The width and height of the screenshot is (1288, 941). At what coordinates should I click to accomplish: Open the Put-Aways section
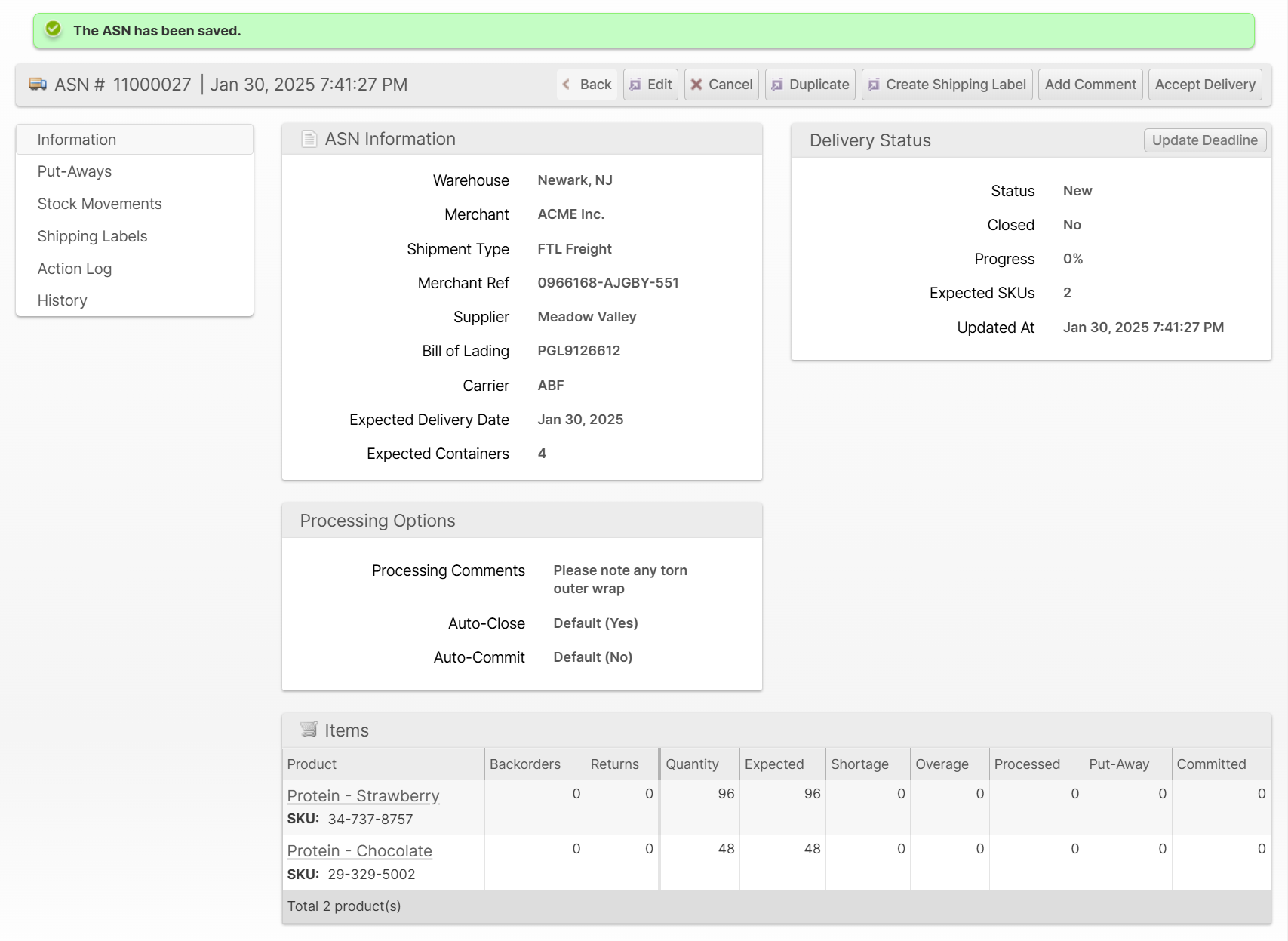pyautogui.click(x=75, y=171)
